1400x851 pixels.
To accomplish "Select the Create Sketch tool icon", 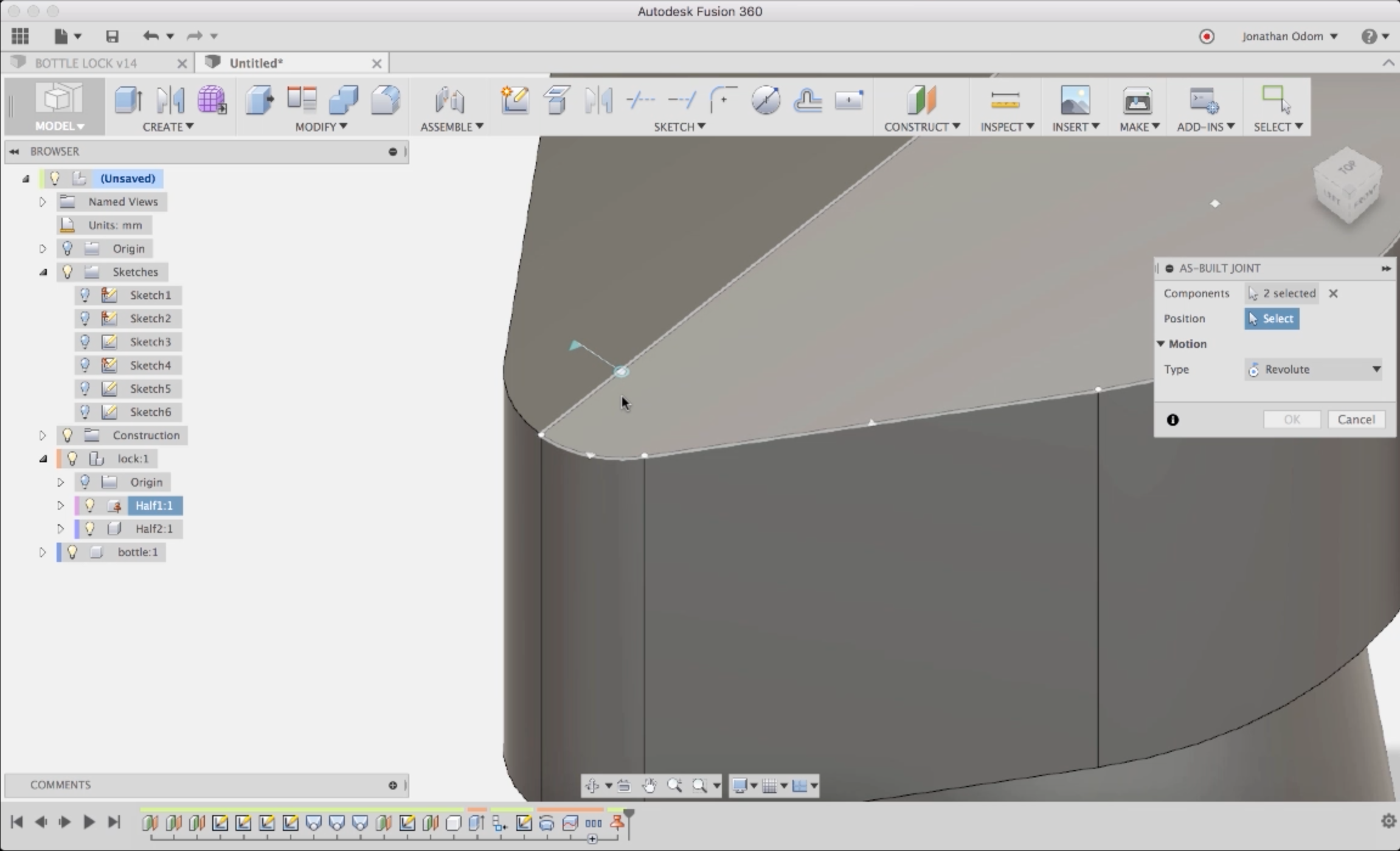I will pyautogui.click(x=515, y=100).
